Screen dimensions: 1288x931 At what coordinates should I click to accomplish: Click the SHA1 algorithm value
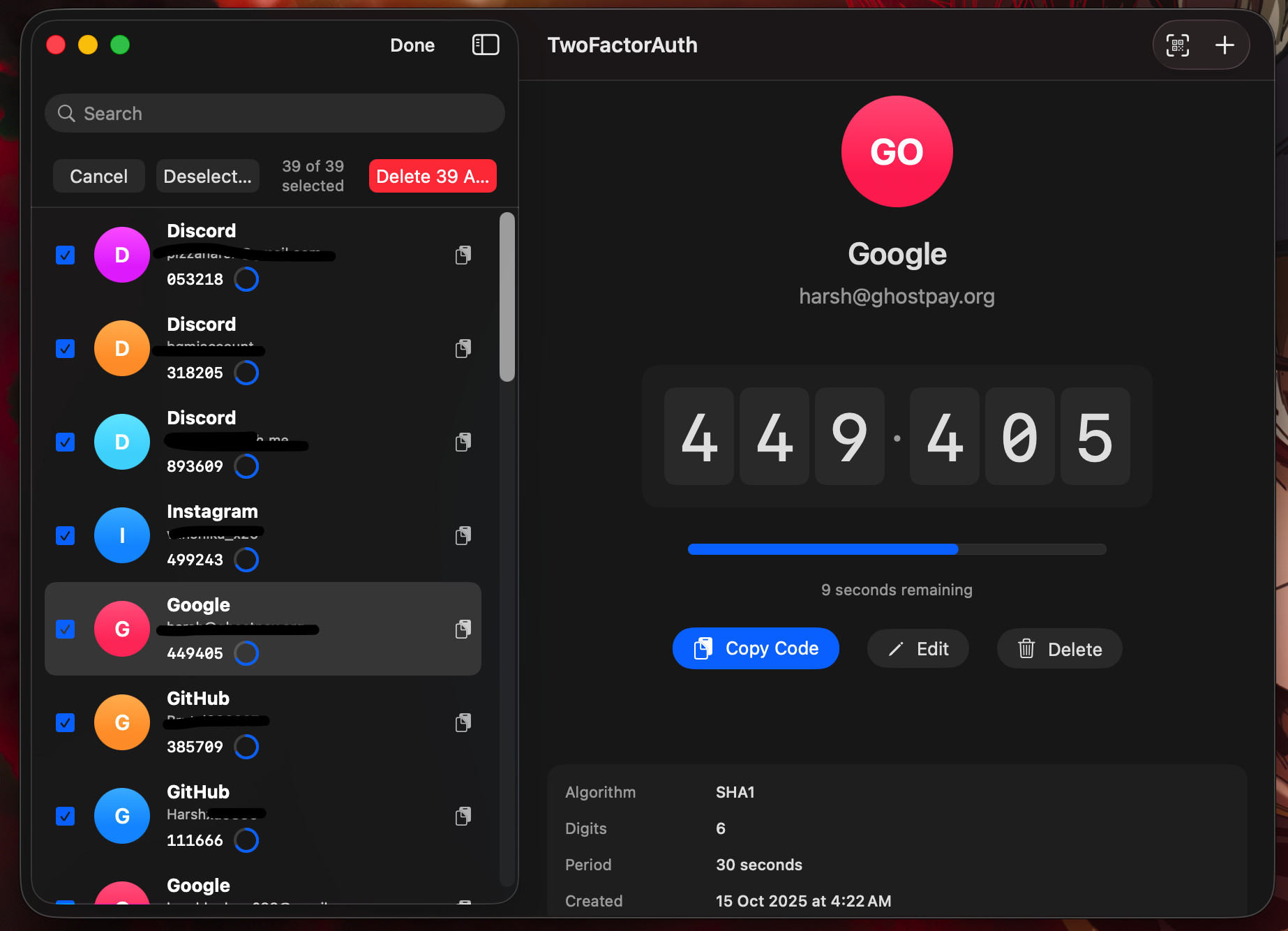pyautogui.click(x=735, y=792)
